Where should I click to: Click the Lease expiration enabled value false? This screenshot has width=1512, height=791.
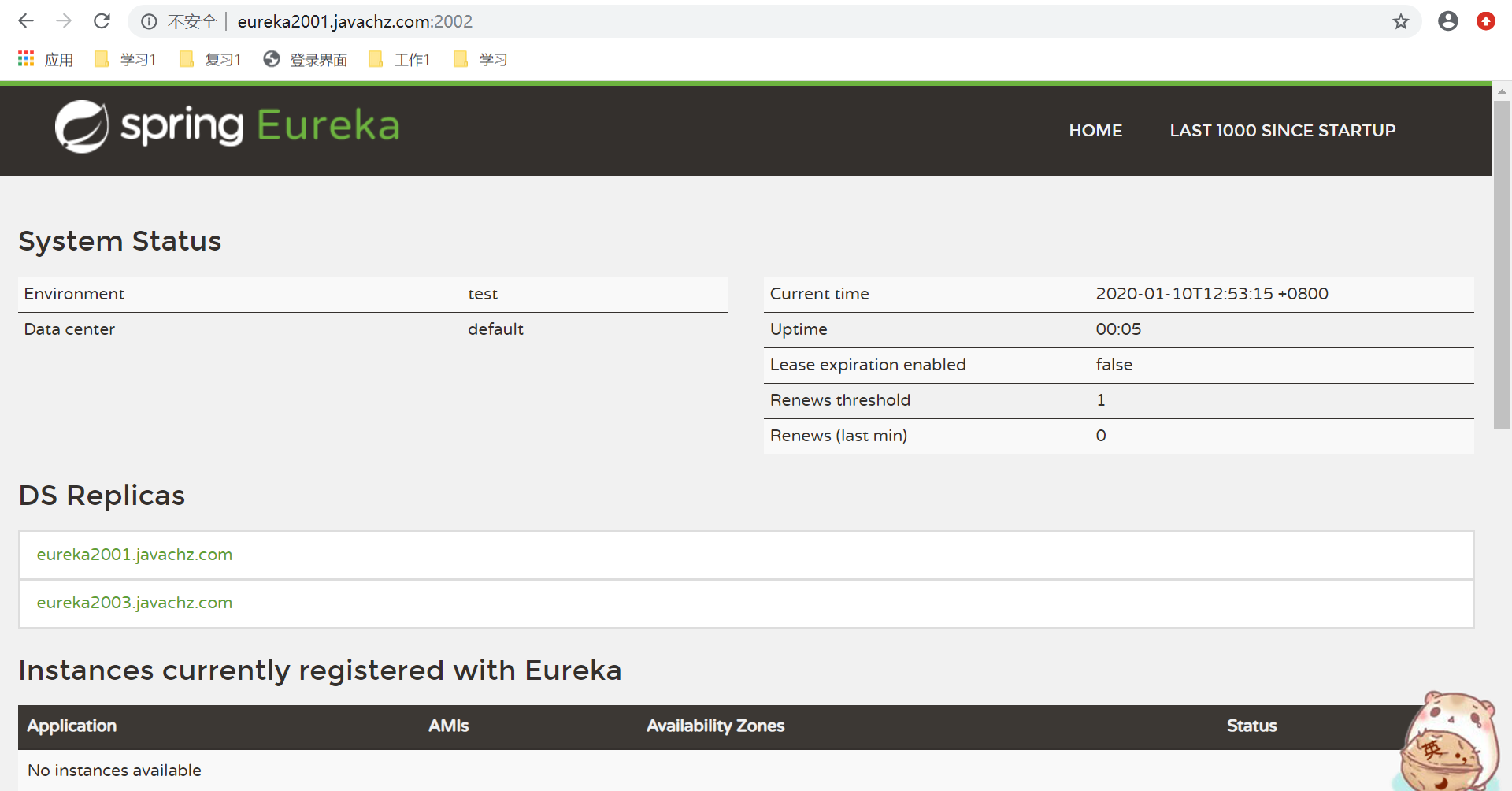pos(1114,365)
